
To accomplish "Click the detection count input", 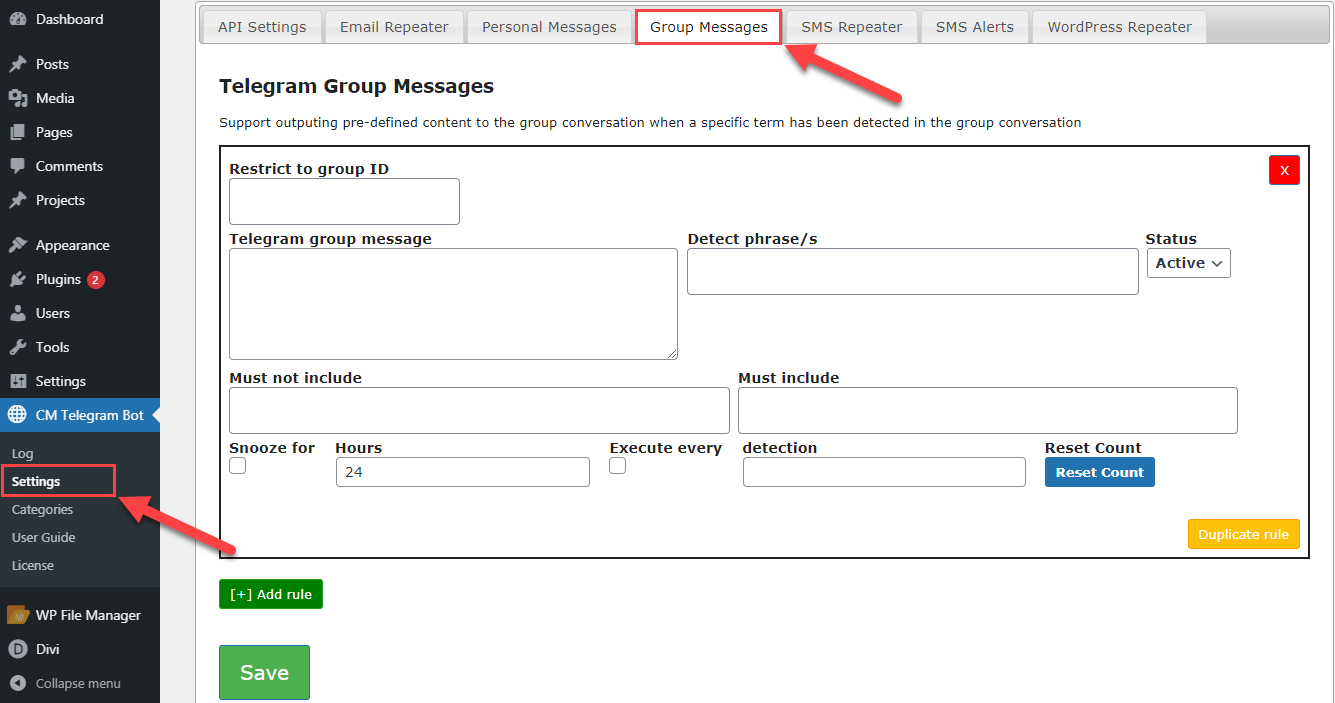I will click(x=884, y=472).
